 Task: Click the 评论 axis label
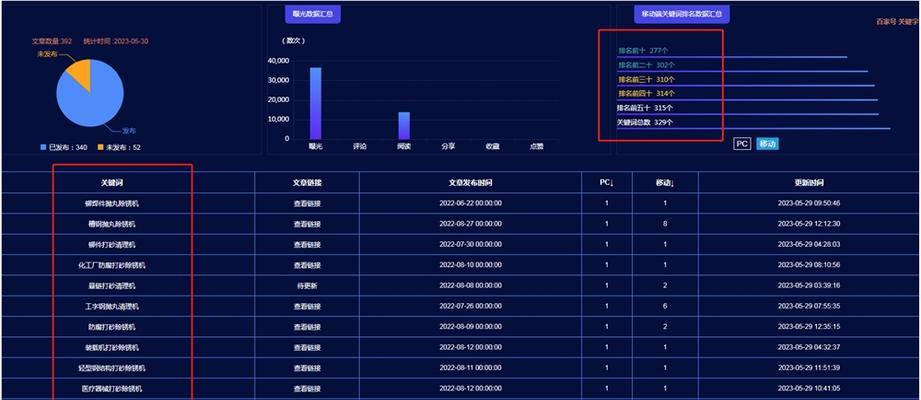pyautogui.click(x=359, y=146)
